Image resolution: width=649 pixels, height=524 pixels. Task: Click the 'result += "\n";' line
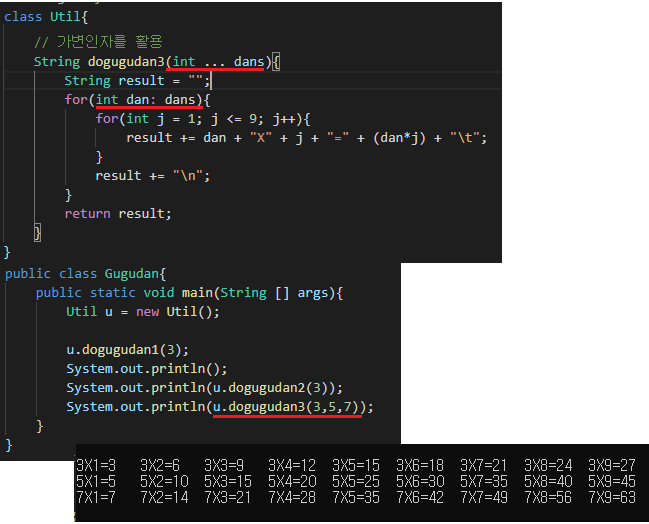(x=153, y=176)
